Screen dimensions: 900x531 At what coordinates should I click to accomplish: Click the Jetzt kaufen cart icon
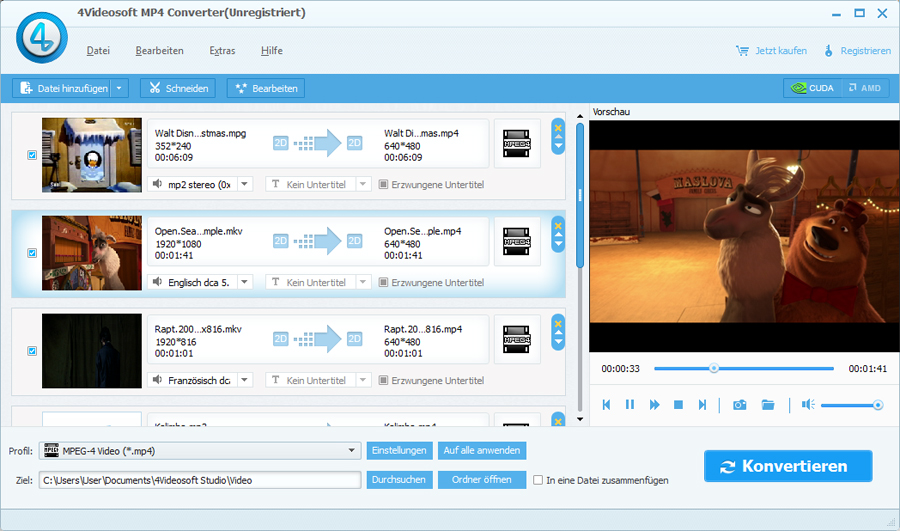pos(742,51)
